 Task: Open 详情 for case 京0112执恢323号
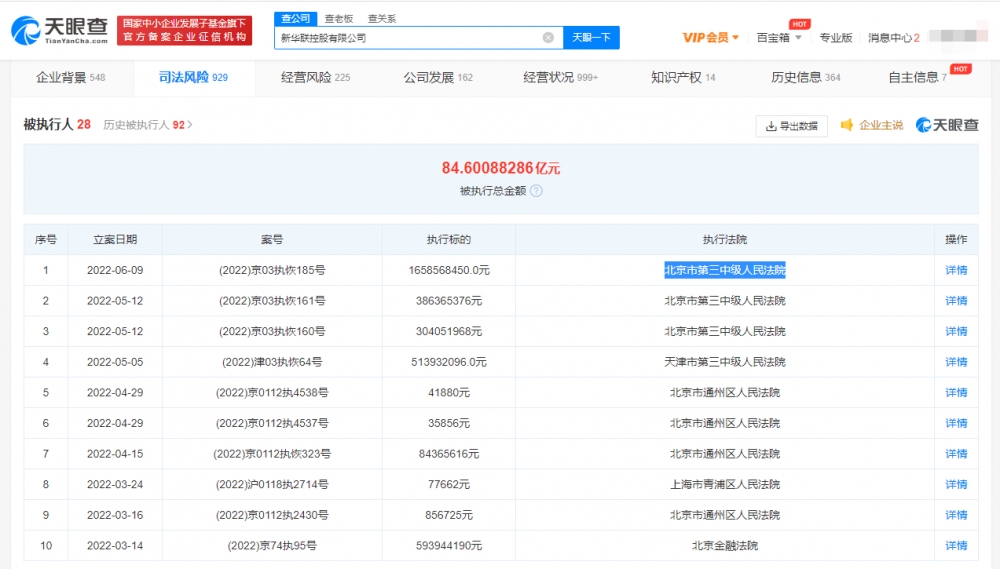[x=956, y=454]
